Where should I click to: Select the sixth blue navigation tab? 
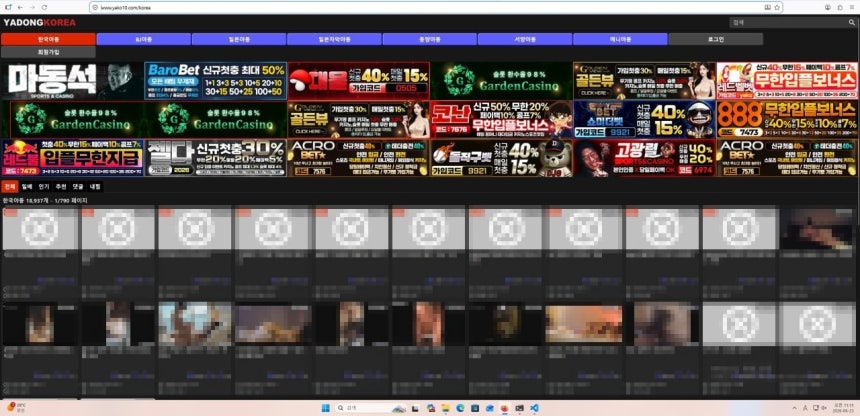525,39
